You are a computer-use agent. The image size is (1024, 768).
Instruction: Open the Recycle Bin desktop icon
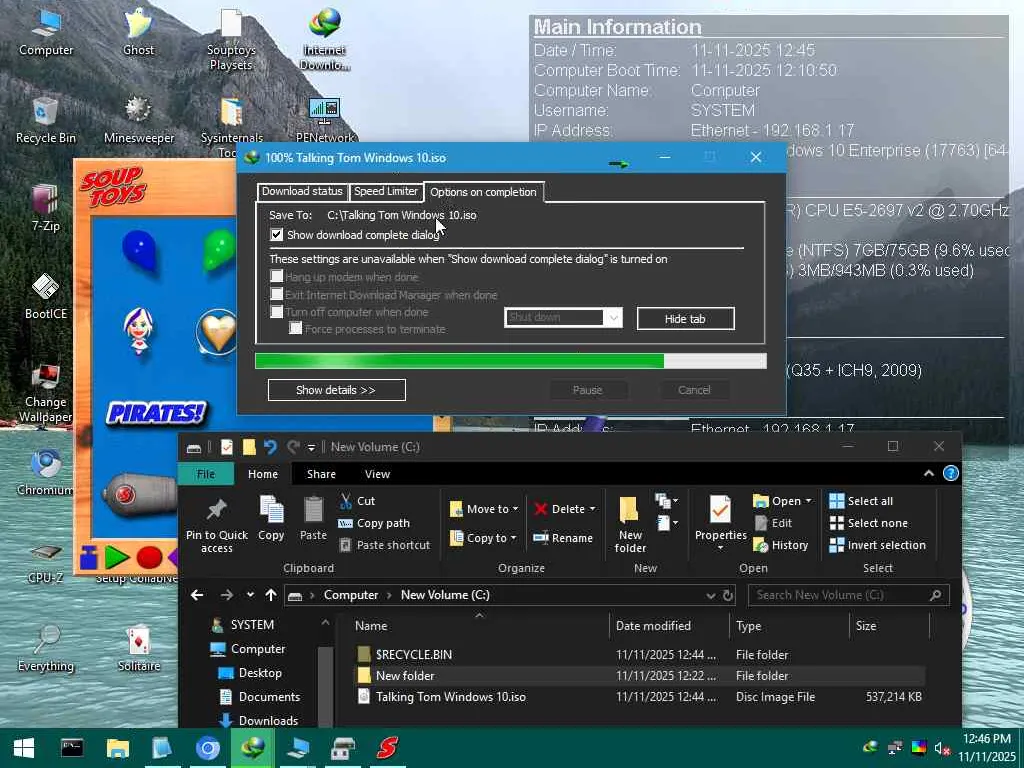tap(46, 121)
